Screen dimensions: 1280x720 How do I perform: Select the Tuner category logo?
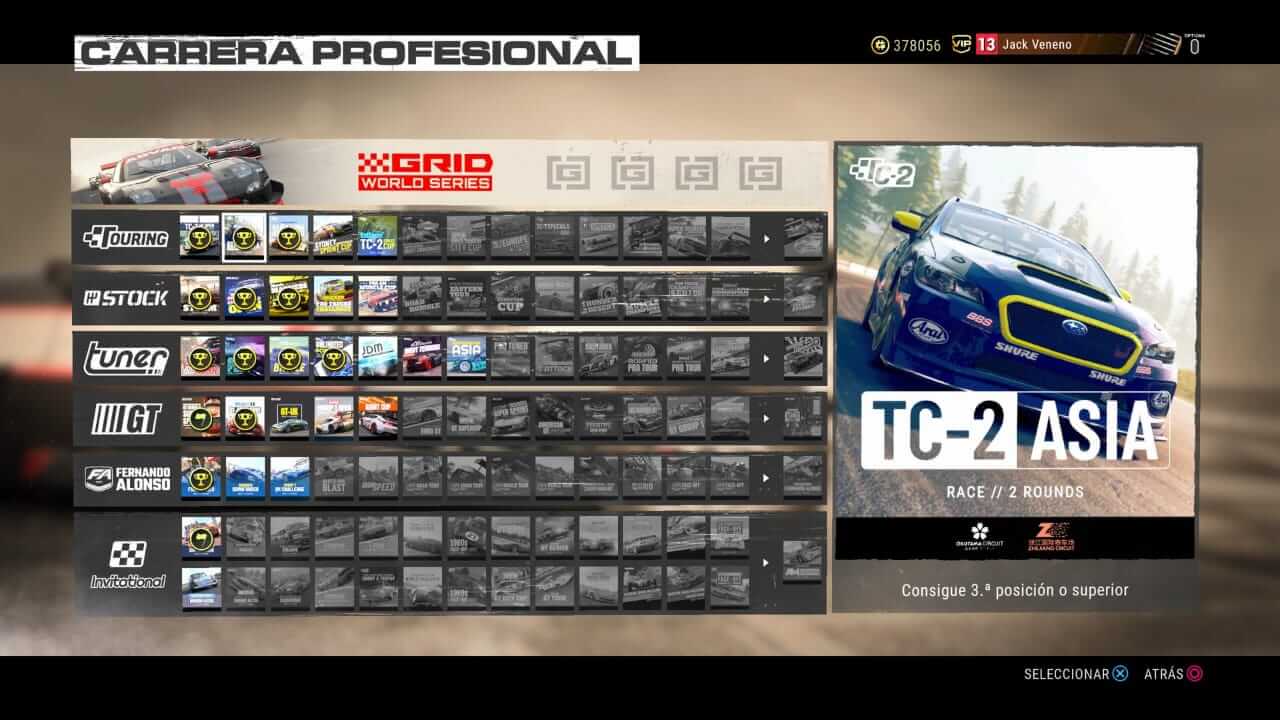[125, 358]
